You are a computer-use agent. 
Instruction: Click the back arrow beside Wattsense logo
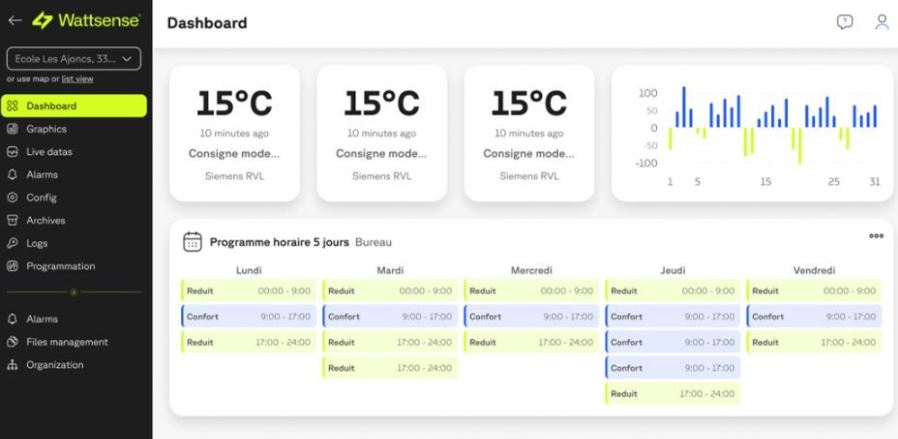[13, 21]
